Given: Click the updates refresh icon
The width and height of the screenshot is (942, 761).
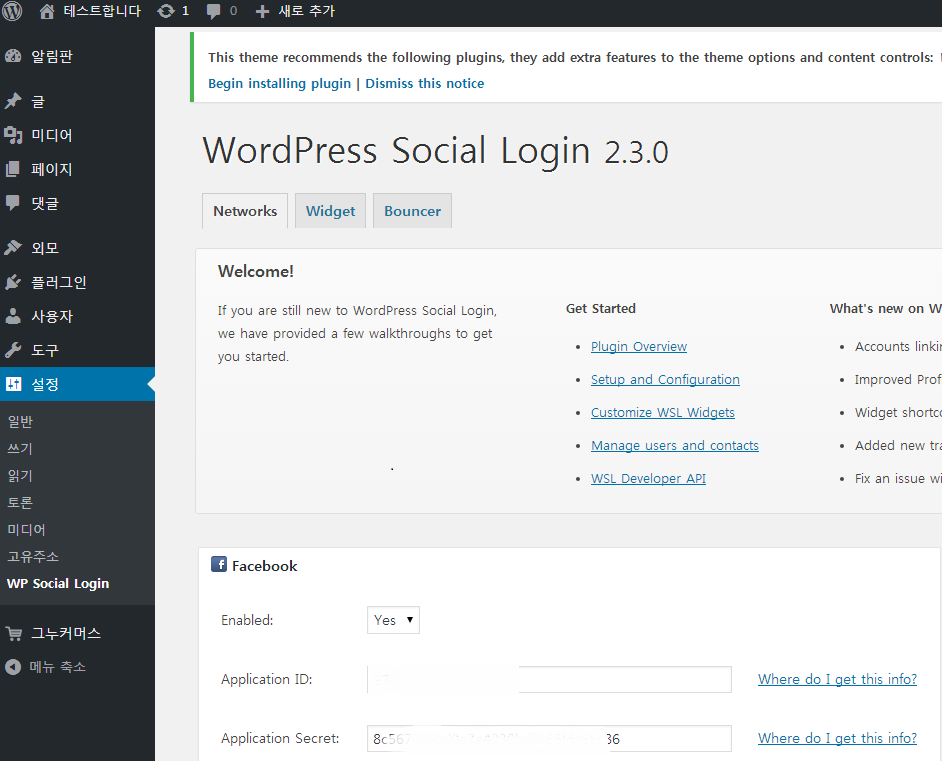Looking at the screenshot, I should [165, 11].
